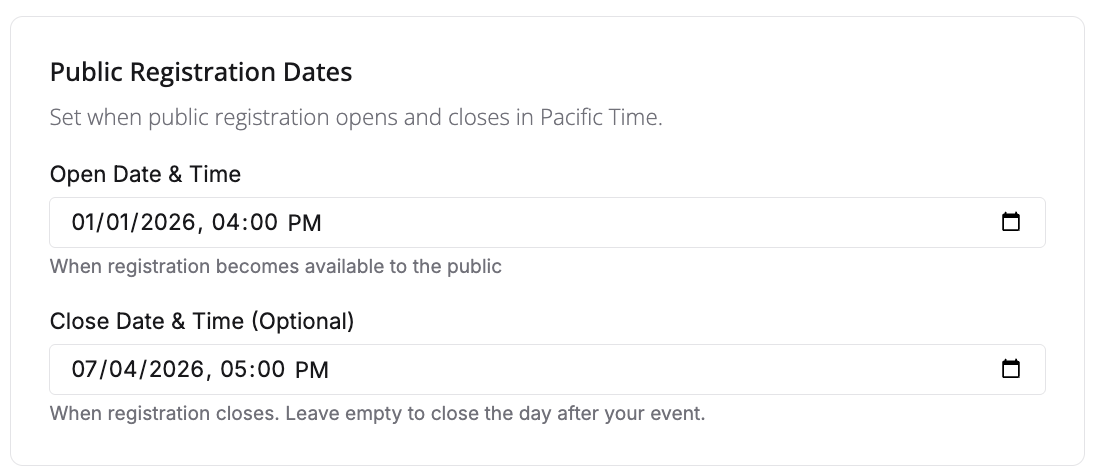Click year 2026 in Close Date field
Screen dimensions: 1096x476
(170, 370)
